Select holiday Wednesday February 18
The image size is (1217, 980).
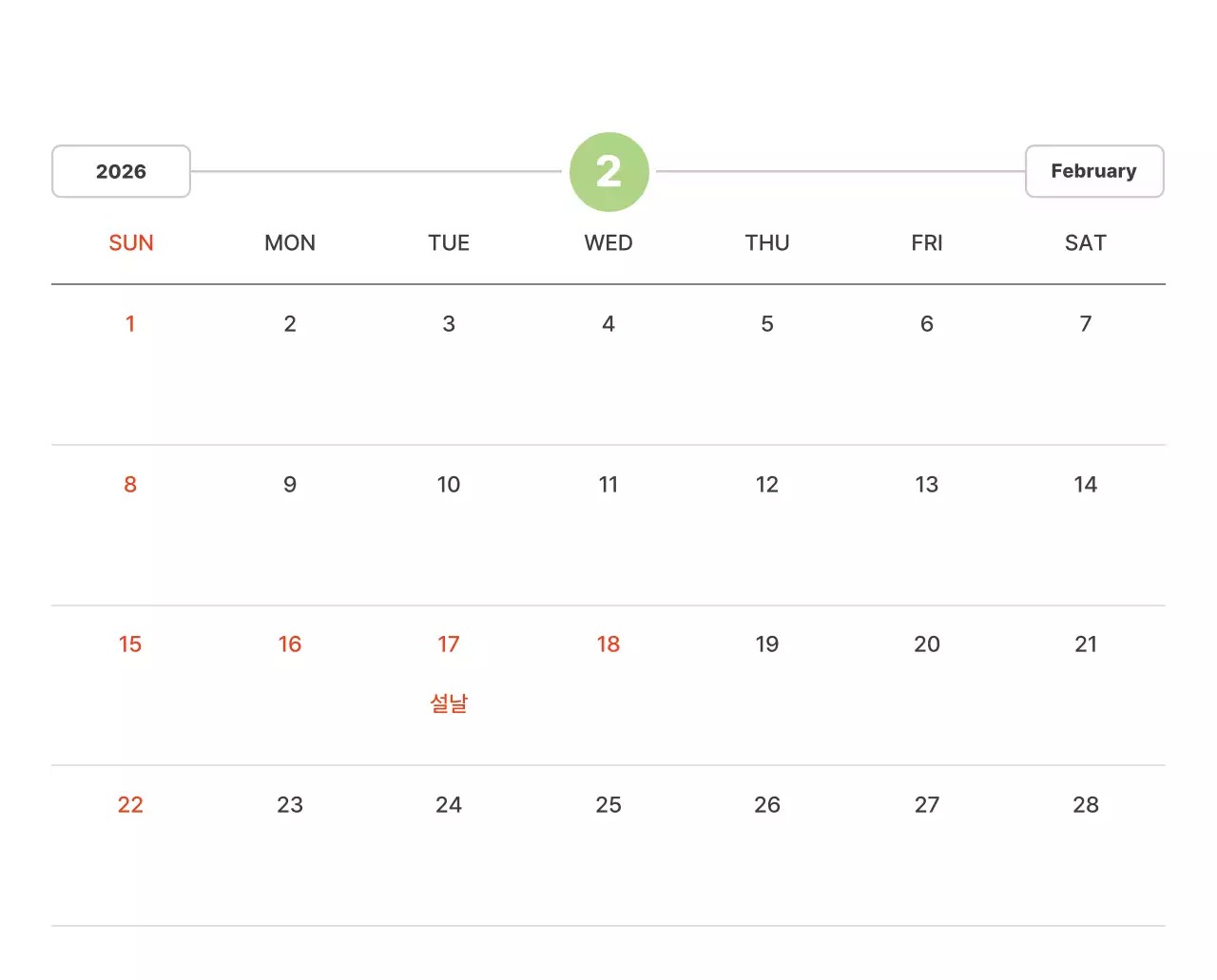[608, 644]
